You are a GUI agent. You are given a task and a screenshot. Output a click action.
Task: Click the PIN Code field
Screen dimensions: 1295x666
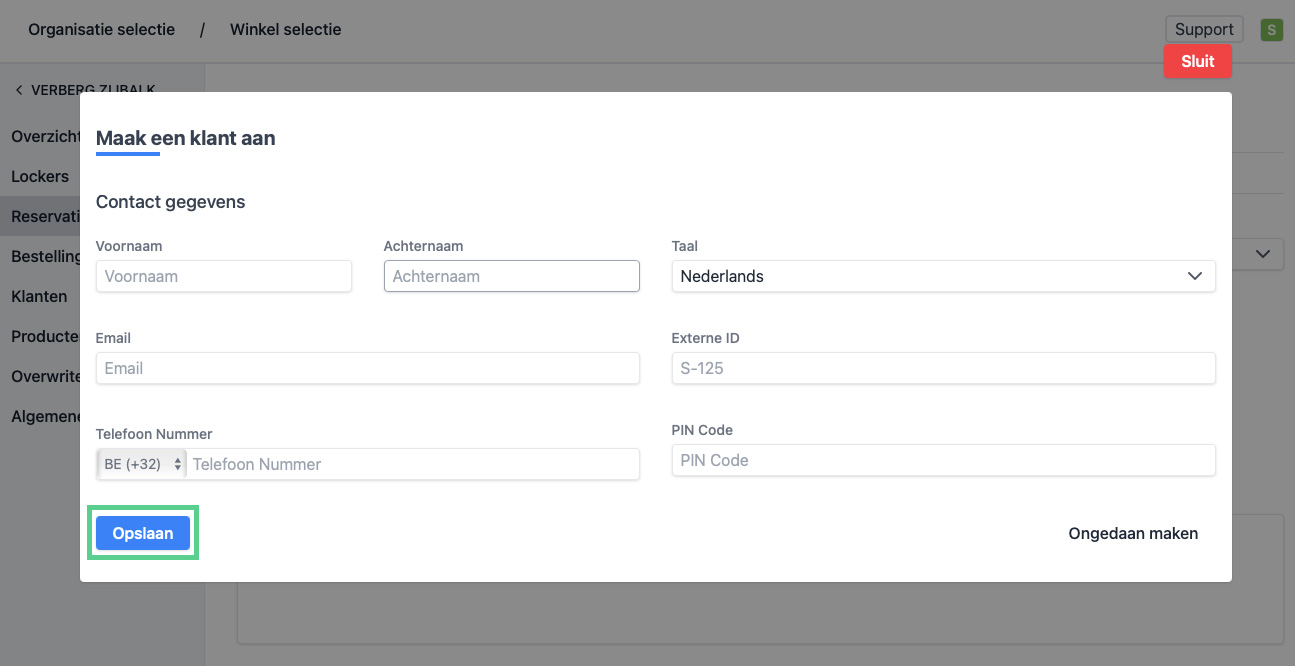(x=942, y=460)
